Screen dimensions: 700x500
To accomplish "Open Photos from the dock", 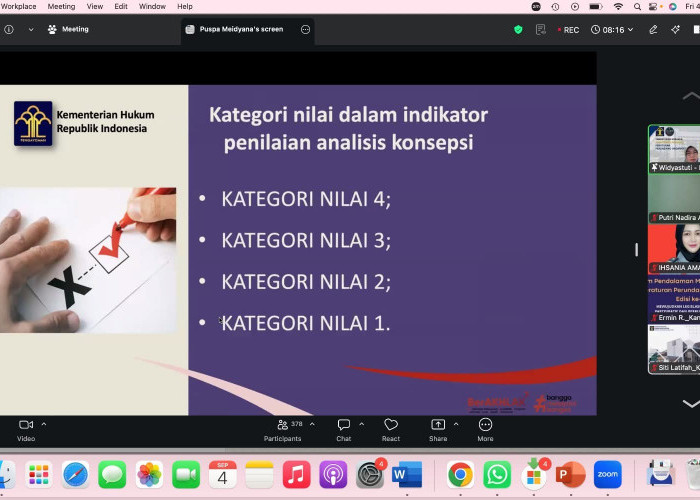I will (149, 474).
